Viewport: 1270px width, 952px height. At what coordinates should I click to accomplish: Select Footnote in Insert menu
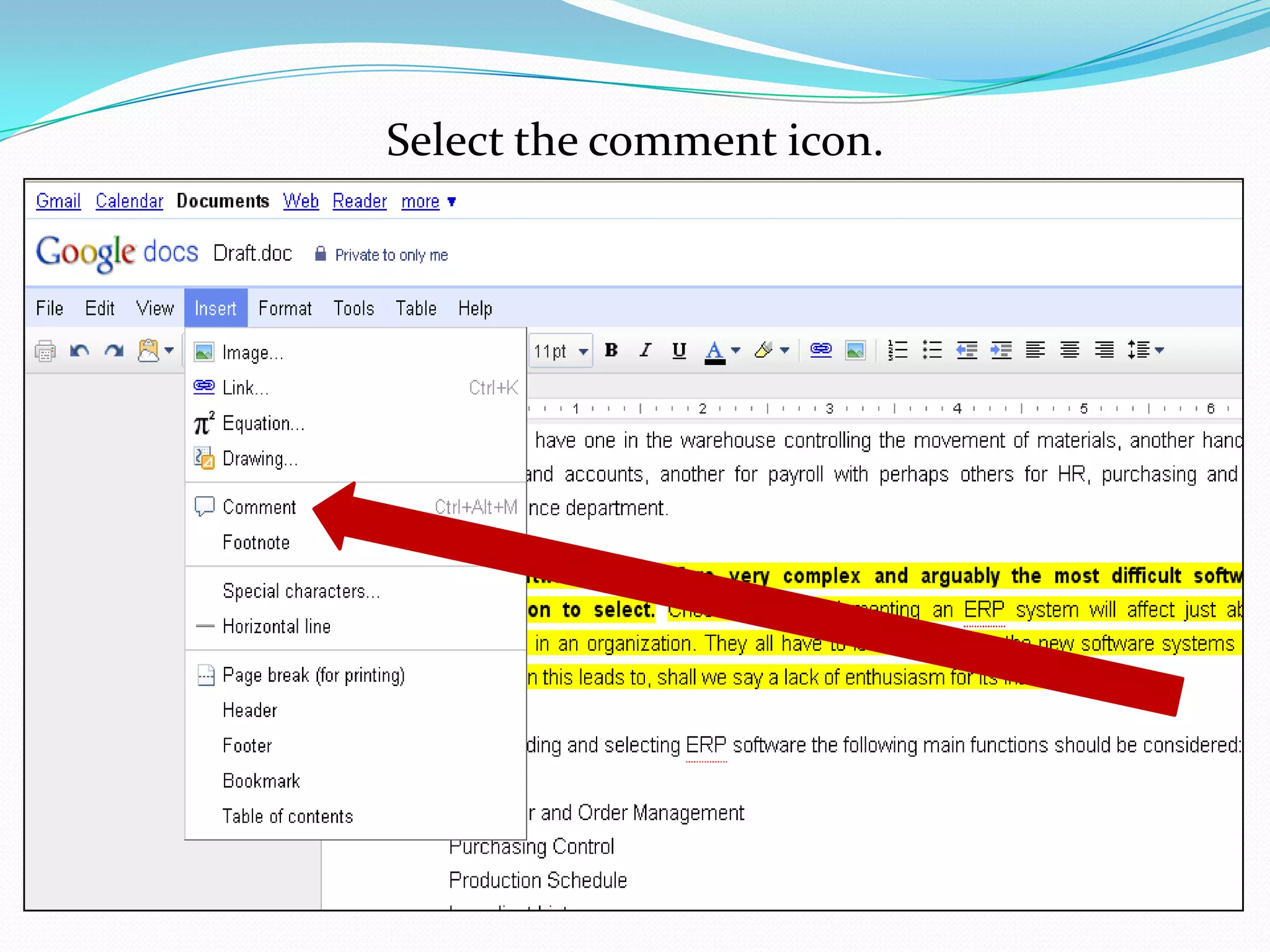355,542
